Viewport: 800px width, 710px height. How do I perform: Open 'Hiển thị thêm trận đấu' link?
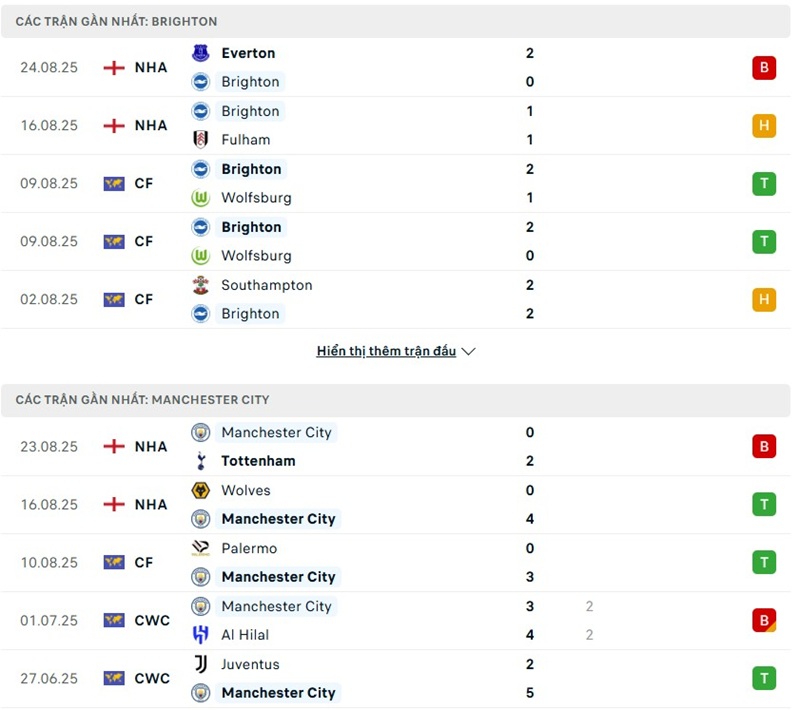(386, 352)
